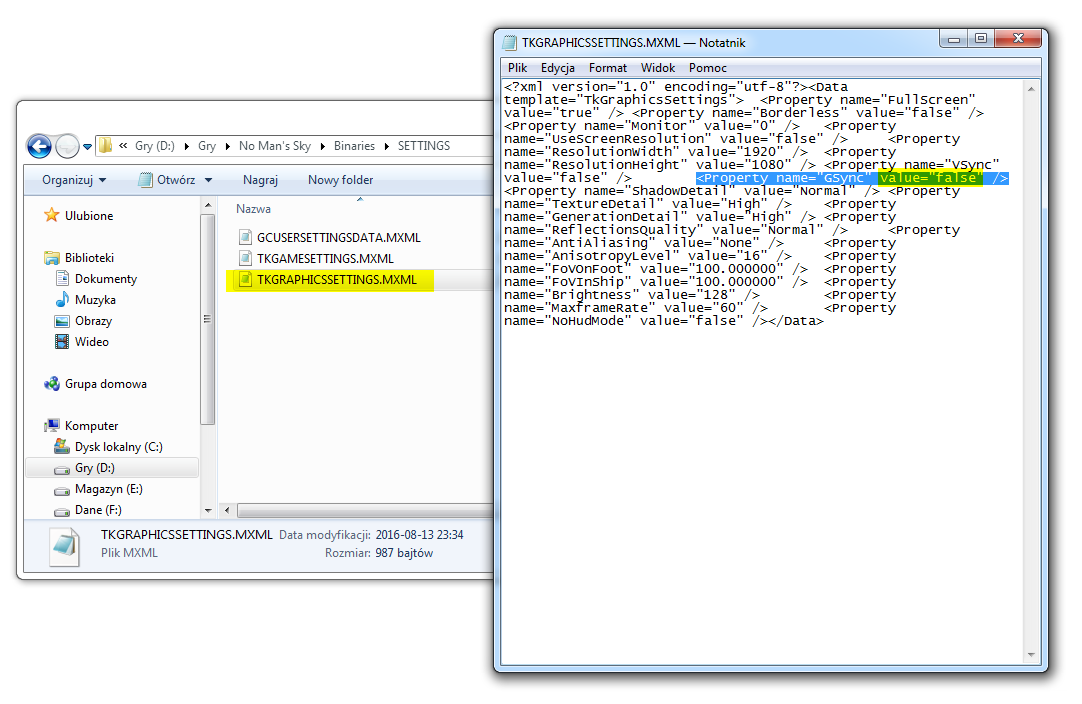Open the Format menu in Notatnik

(608, 68)
